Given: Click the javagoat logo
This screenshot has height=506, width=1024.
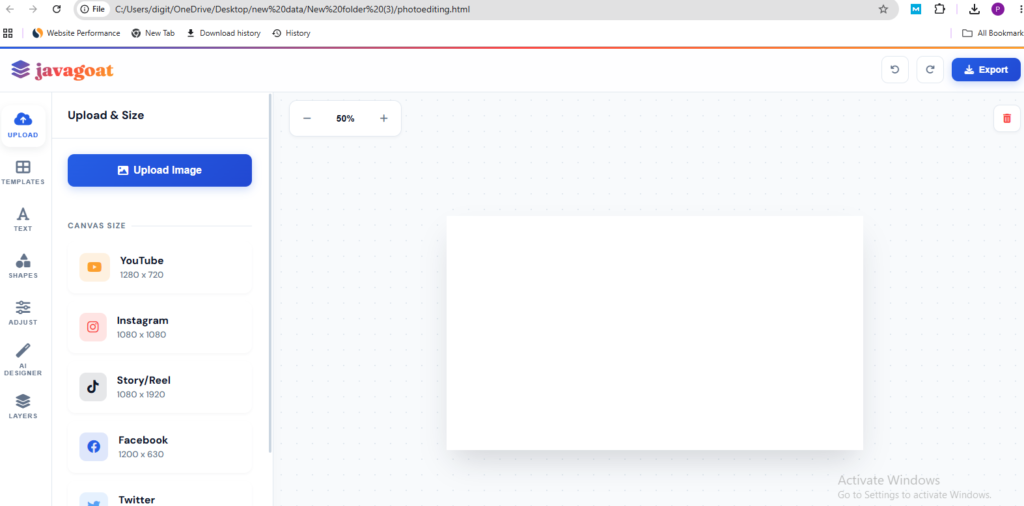Looking at the screenshot, I should point(63,70).
